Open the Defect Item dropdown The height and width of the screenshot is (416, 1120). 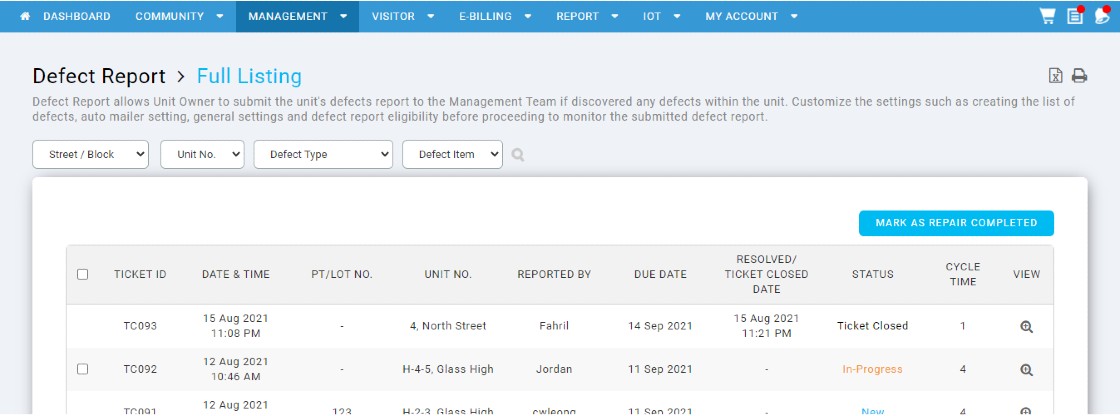(452, 154)
